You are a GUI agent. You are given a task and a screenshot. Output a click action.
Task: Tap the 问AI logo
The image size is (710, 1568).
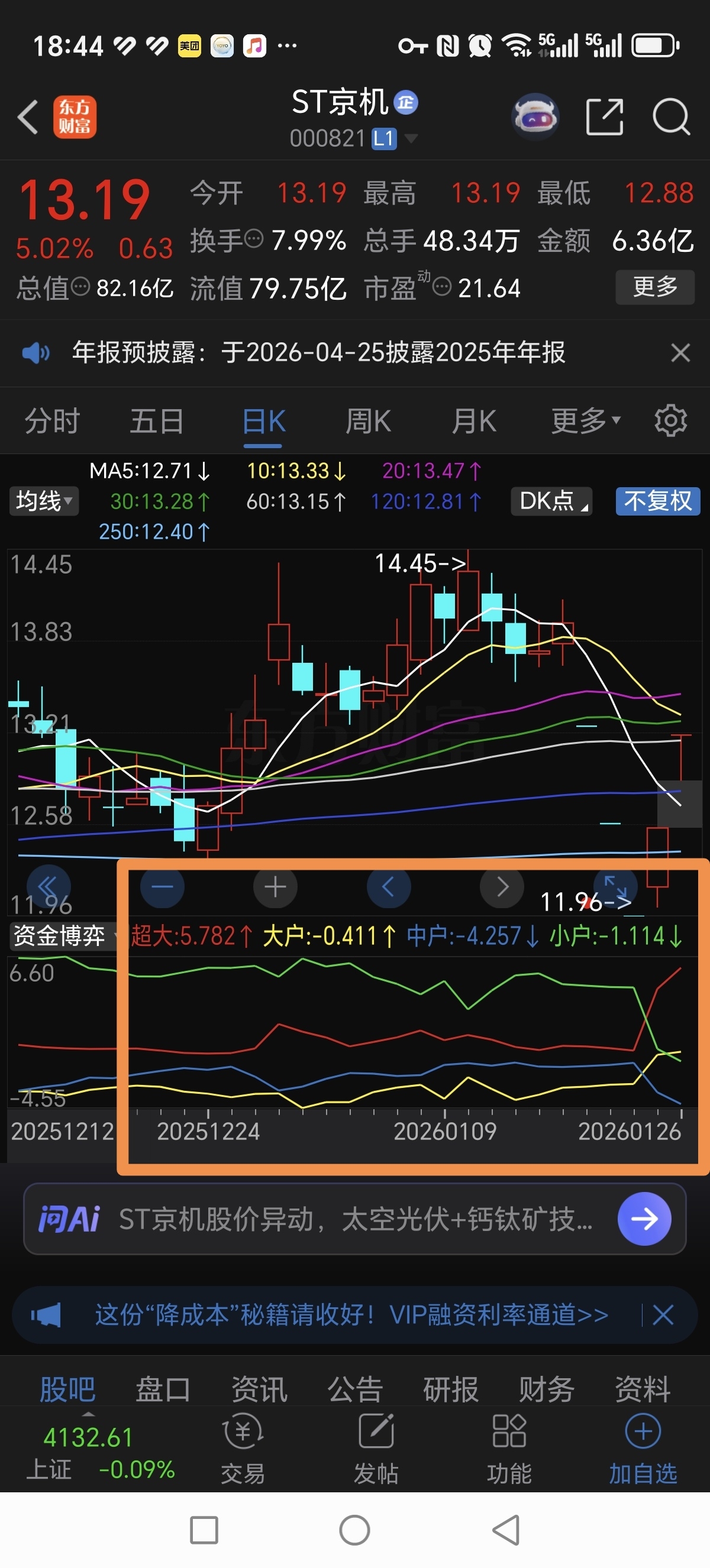click(x=69, y=1219)
